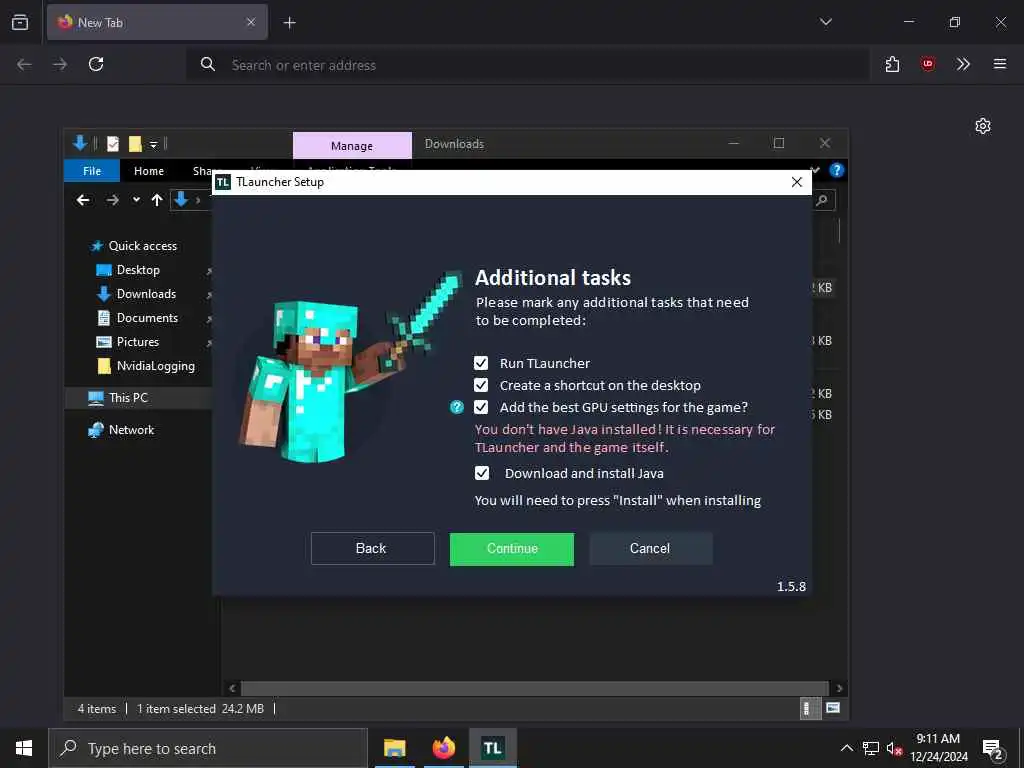This screenshot has width=1024, height=768.
Task: List all Firefox tabs dropdown
Action: pyautogui.click(x=825, y=22)
